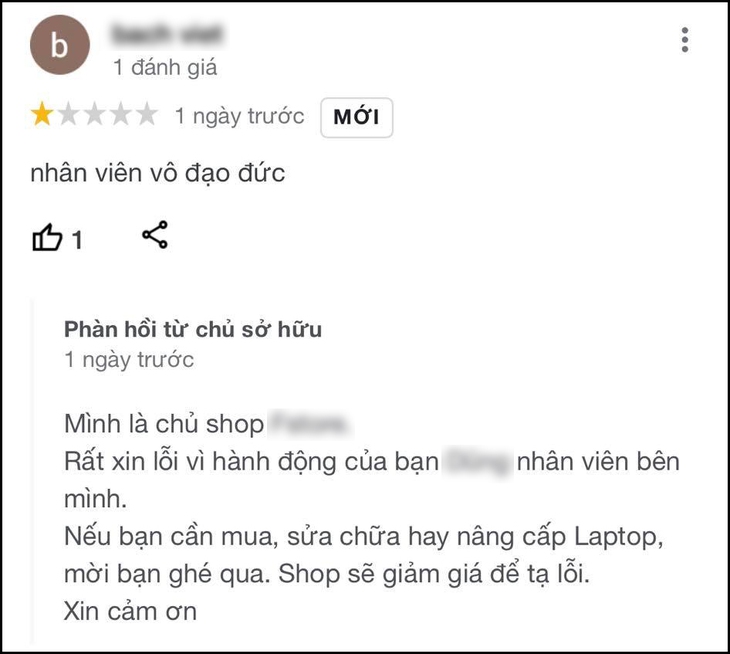Click the fifth gray rating star
The image size is (730, 654).
point(147,114)
